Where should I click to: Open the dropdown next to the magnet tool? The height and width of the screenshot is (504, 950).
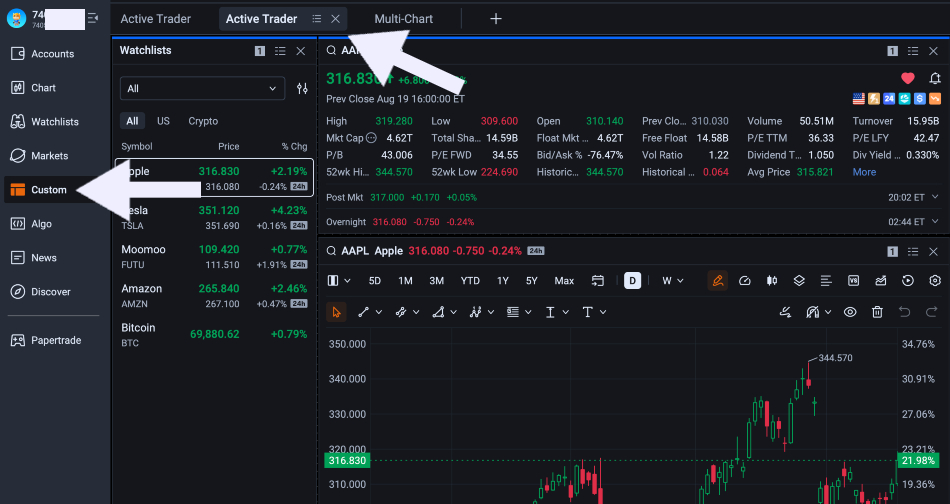coord(828,312)
